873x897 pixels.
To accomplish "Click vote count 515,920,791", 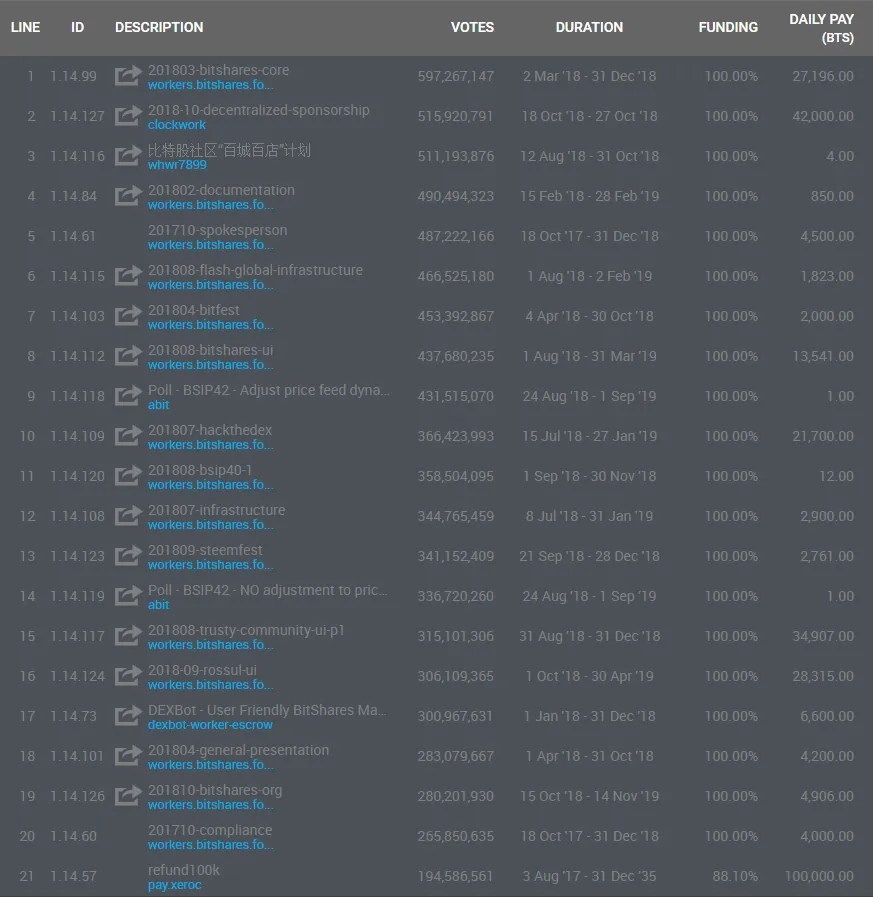I will click(455, 116).
